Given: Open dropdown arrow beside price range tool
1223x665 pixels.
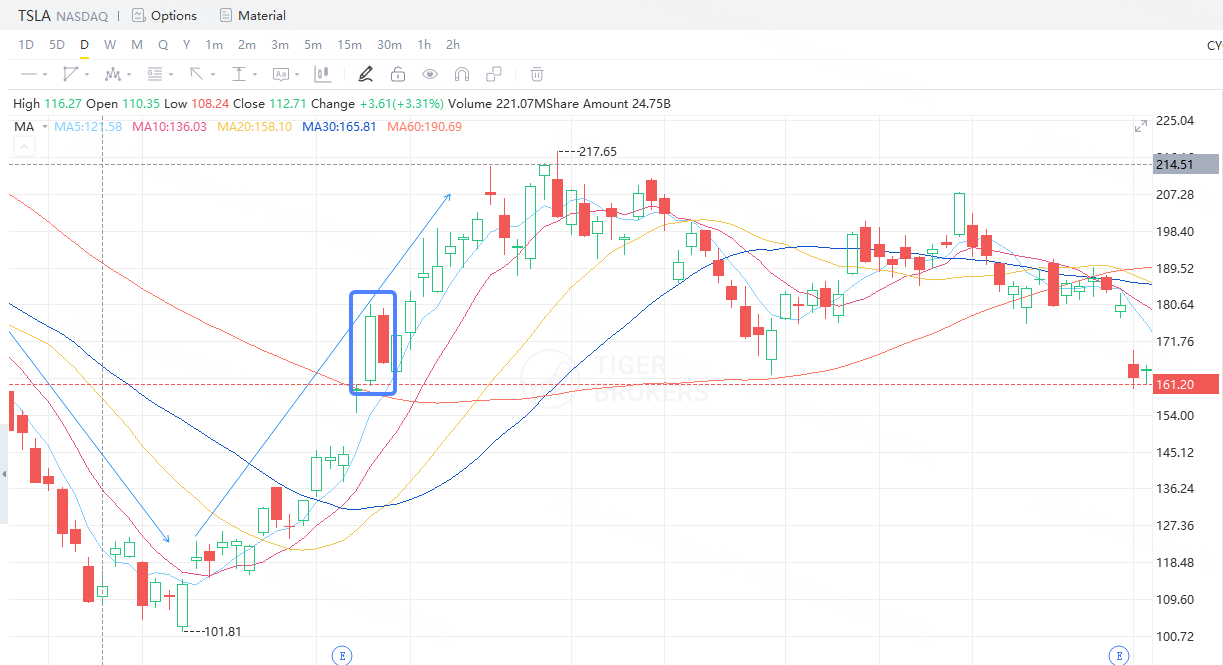Looking at the screenshot, I should click(255, 75).
